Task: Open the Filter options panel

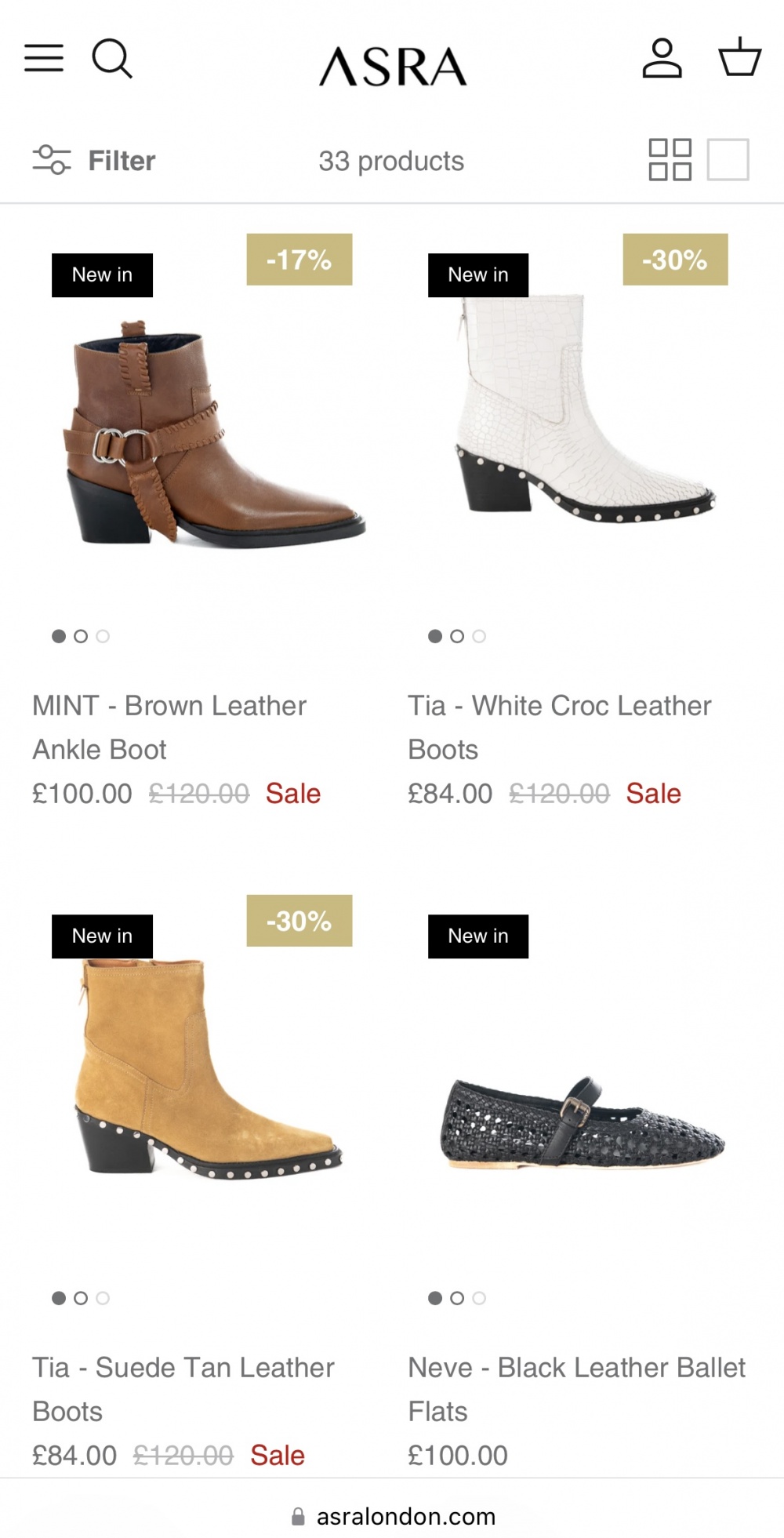Action: click(x=94, y=160)
